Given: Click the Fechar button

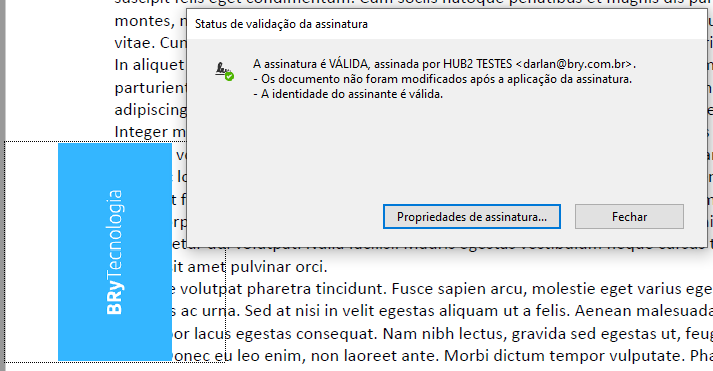Looking at the screenshot, I should coord(629,217).
